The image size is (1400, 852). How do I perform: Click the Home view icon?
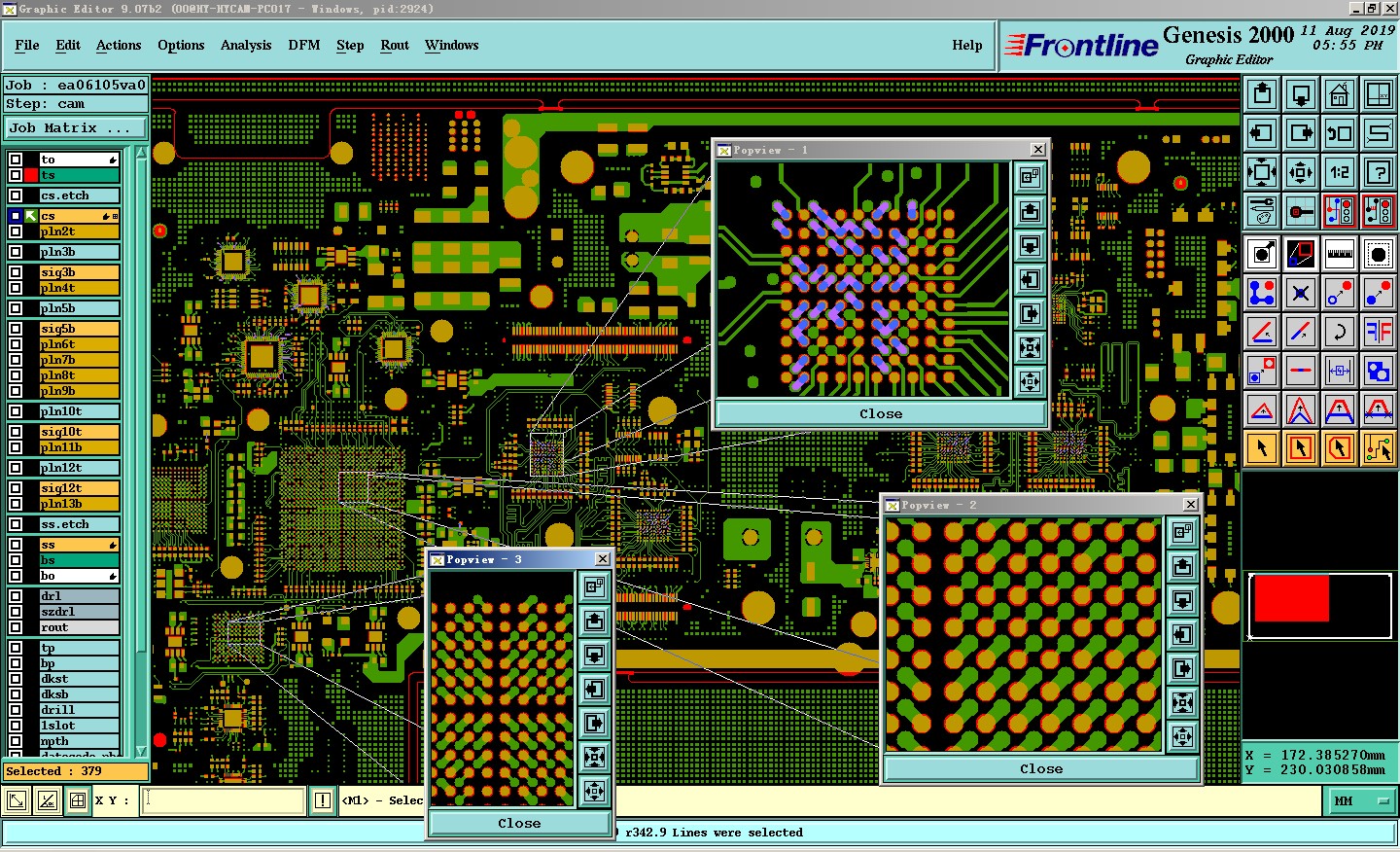1340,94
